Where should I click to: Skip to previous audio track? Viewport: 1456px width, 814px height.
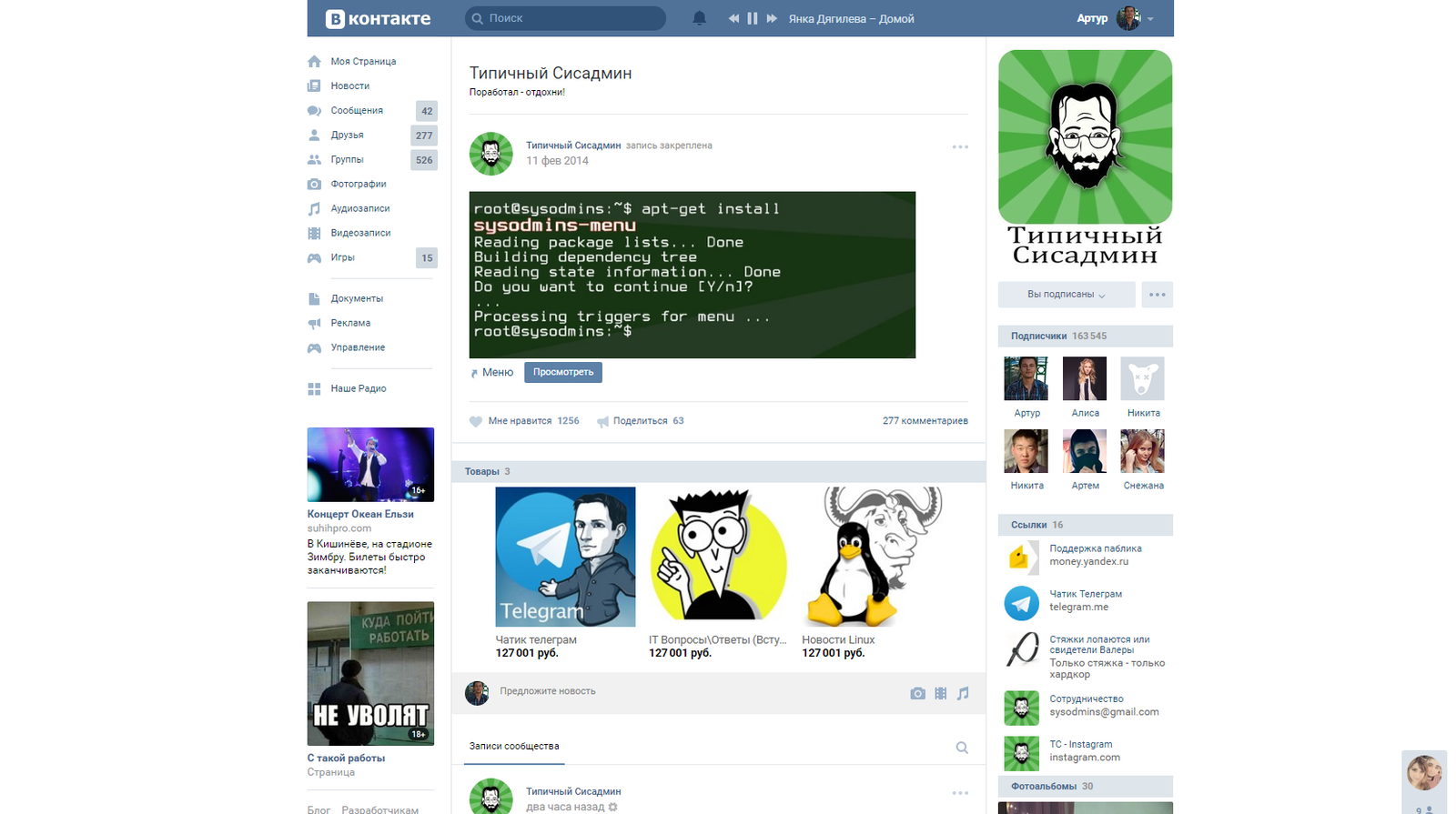click(x=733, y=18)
